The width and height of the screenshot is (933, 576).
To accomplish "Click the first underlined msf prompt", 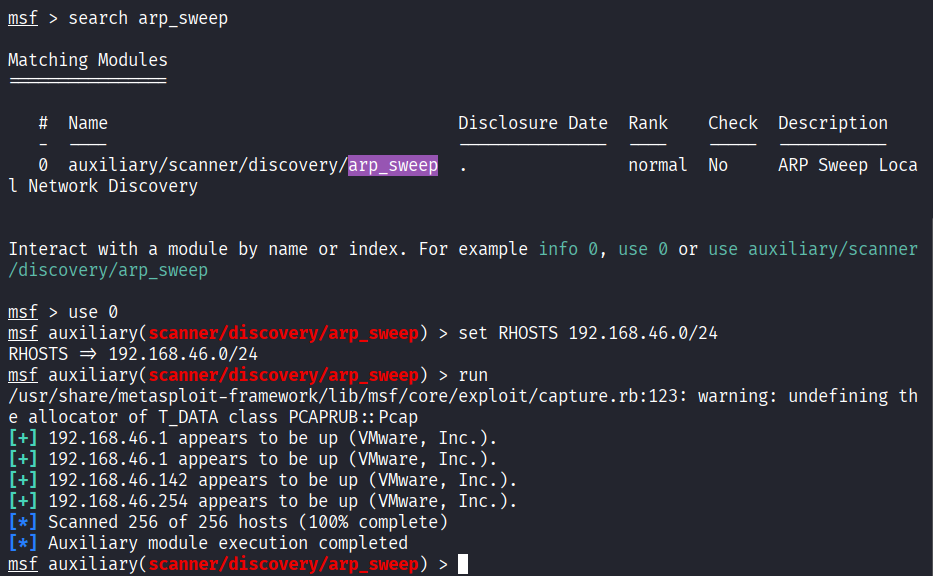I will pyautogui.click(x=20, y=17).
